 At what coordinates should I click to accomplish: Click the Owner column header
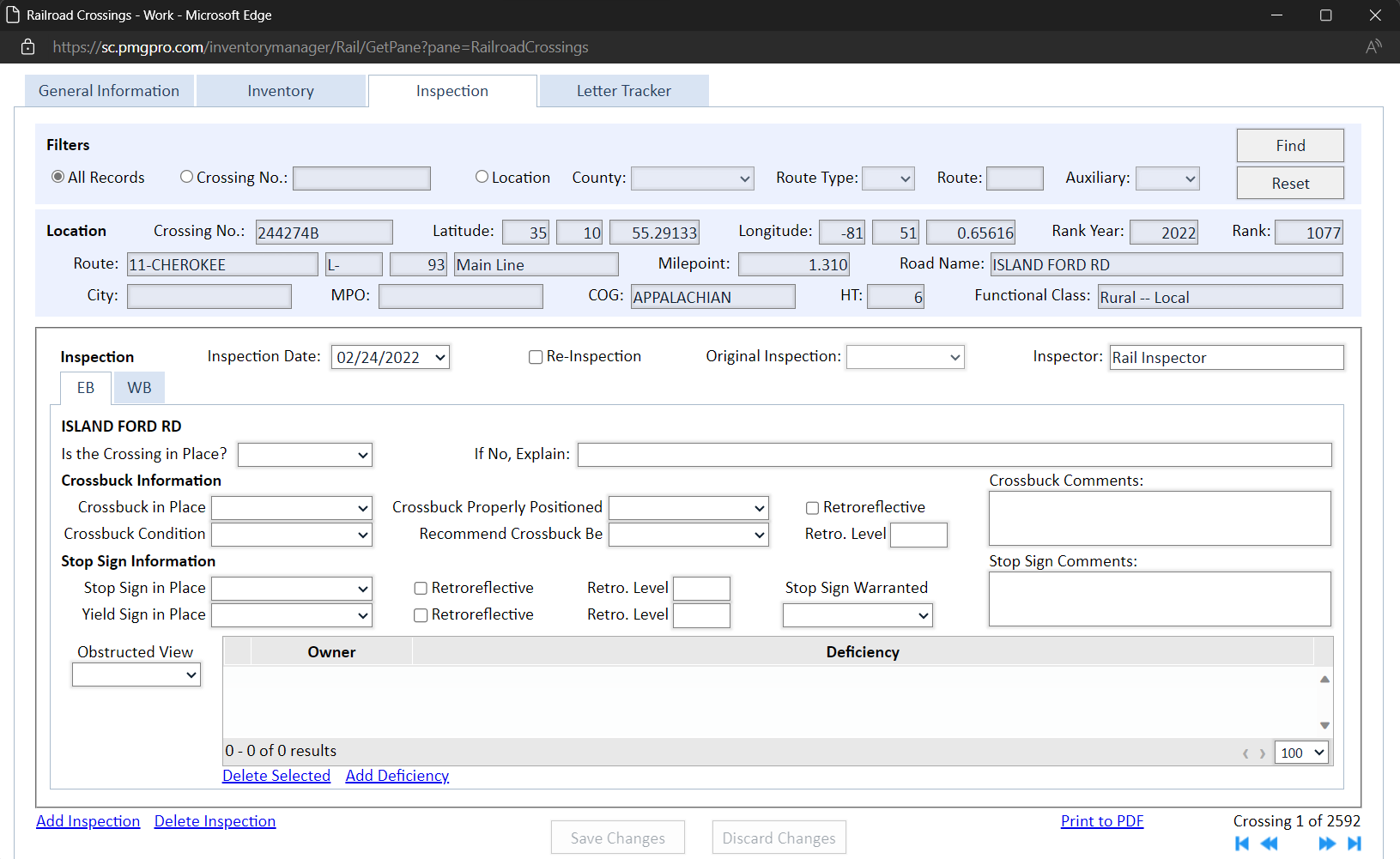pos(331,651)
